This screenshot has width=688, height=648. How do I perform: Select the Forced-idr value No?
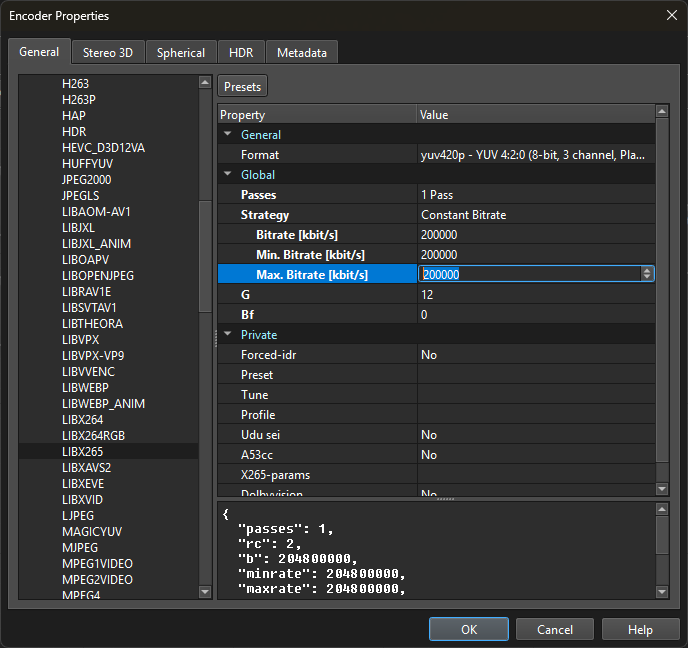pyautogui.click(x=429, y=355)
